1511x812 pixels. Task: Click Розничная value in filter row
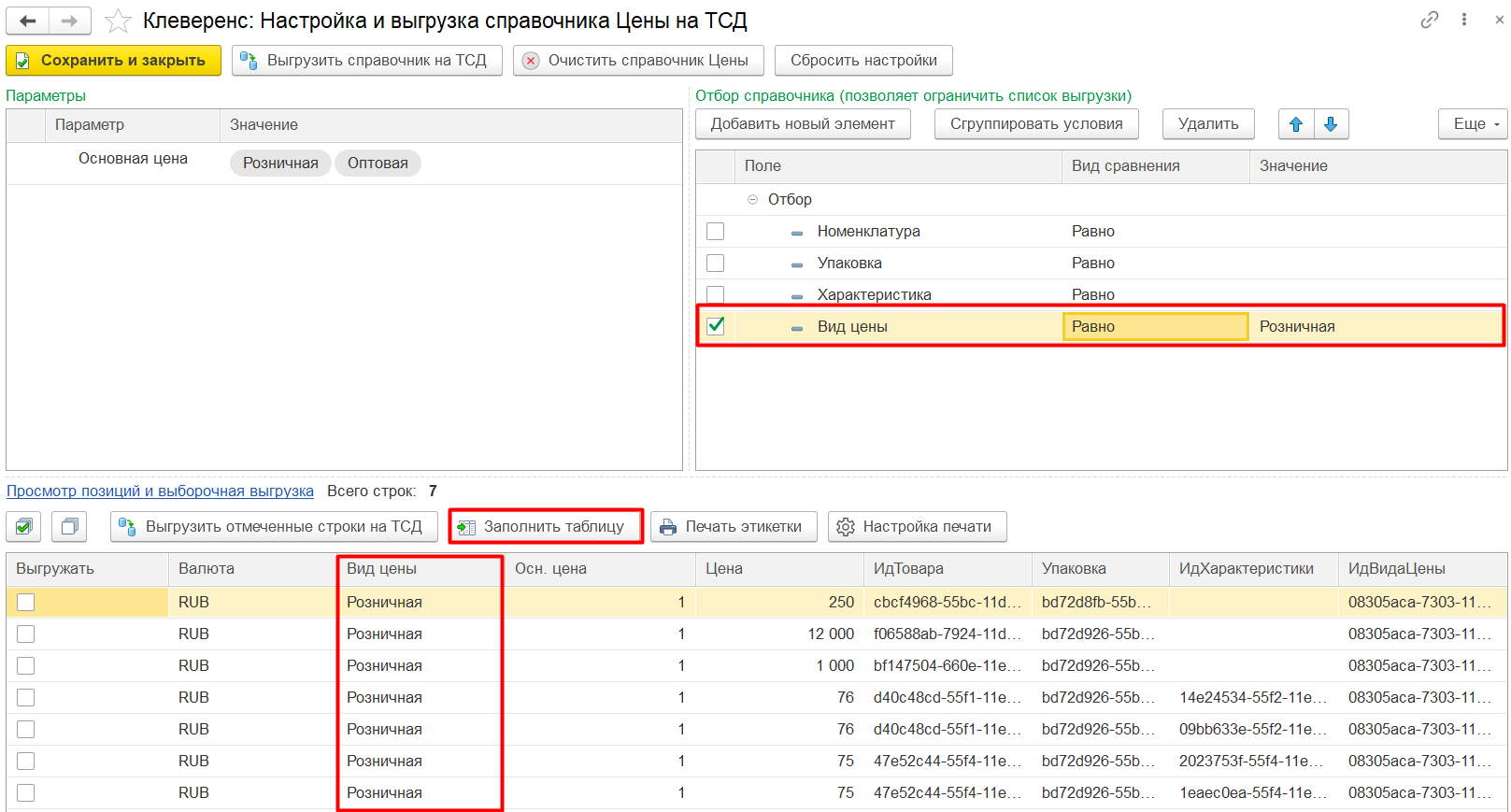tap(1297, 327)
